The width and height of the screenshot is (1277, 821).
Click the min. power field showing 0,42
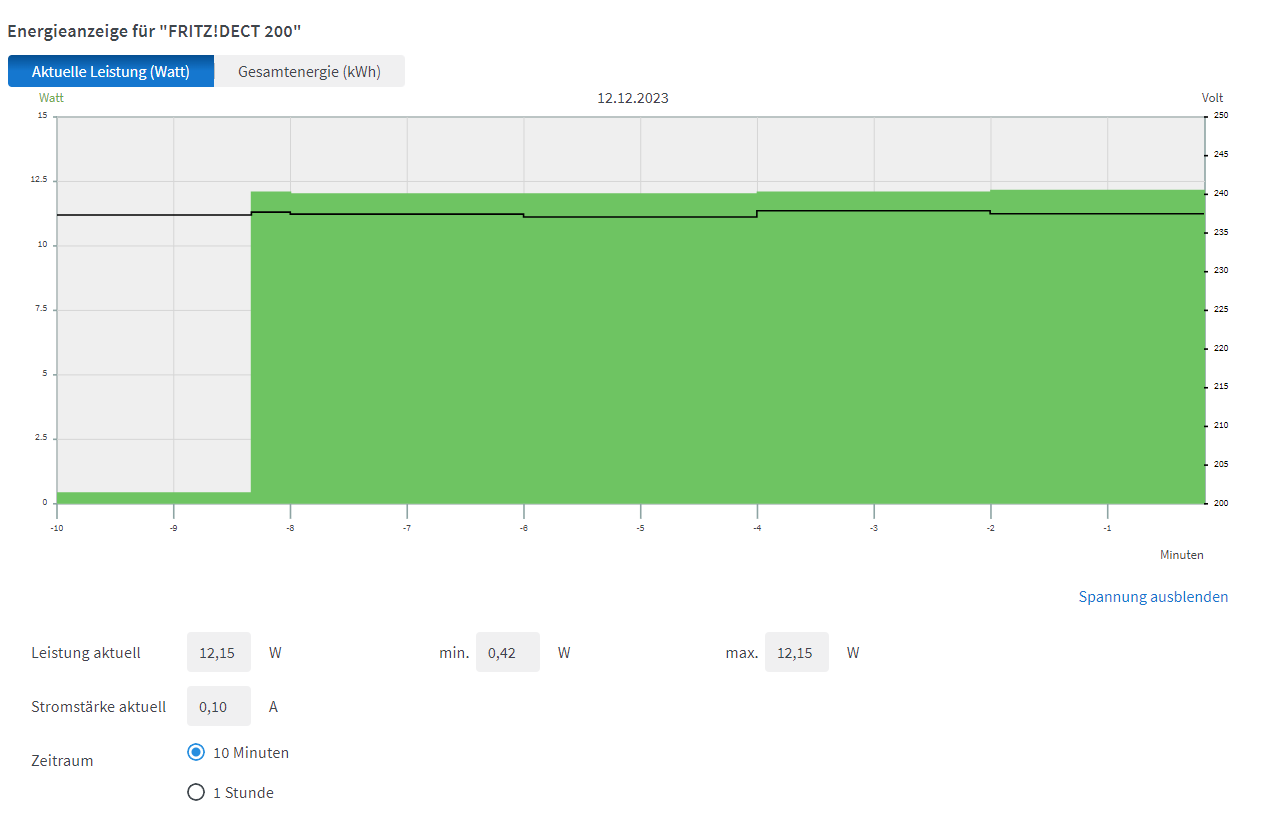click(x=507, y=653)
